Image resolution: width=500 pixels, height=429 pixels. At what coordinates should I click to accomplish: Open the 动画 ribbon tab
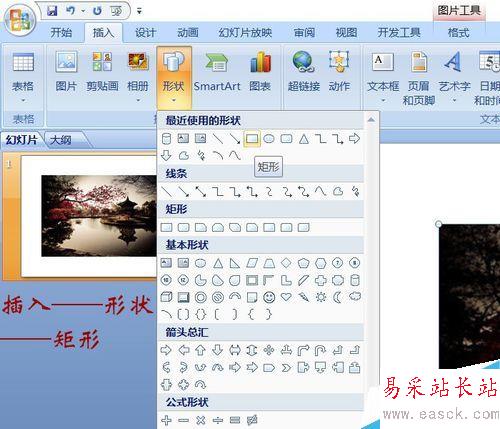click(188, 33)
